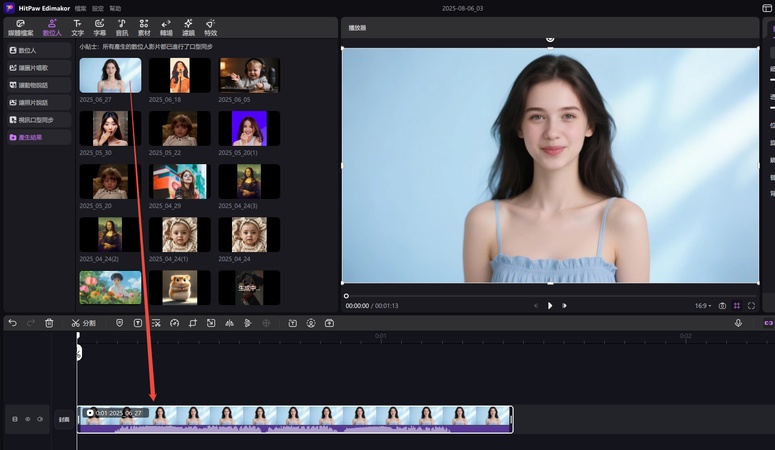This screenshot has height=450, width=775.
Task: Select thumbnail 2025_05_30
Action: coord(110,128)
